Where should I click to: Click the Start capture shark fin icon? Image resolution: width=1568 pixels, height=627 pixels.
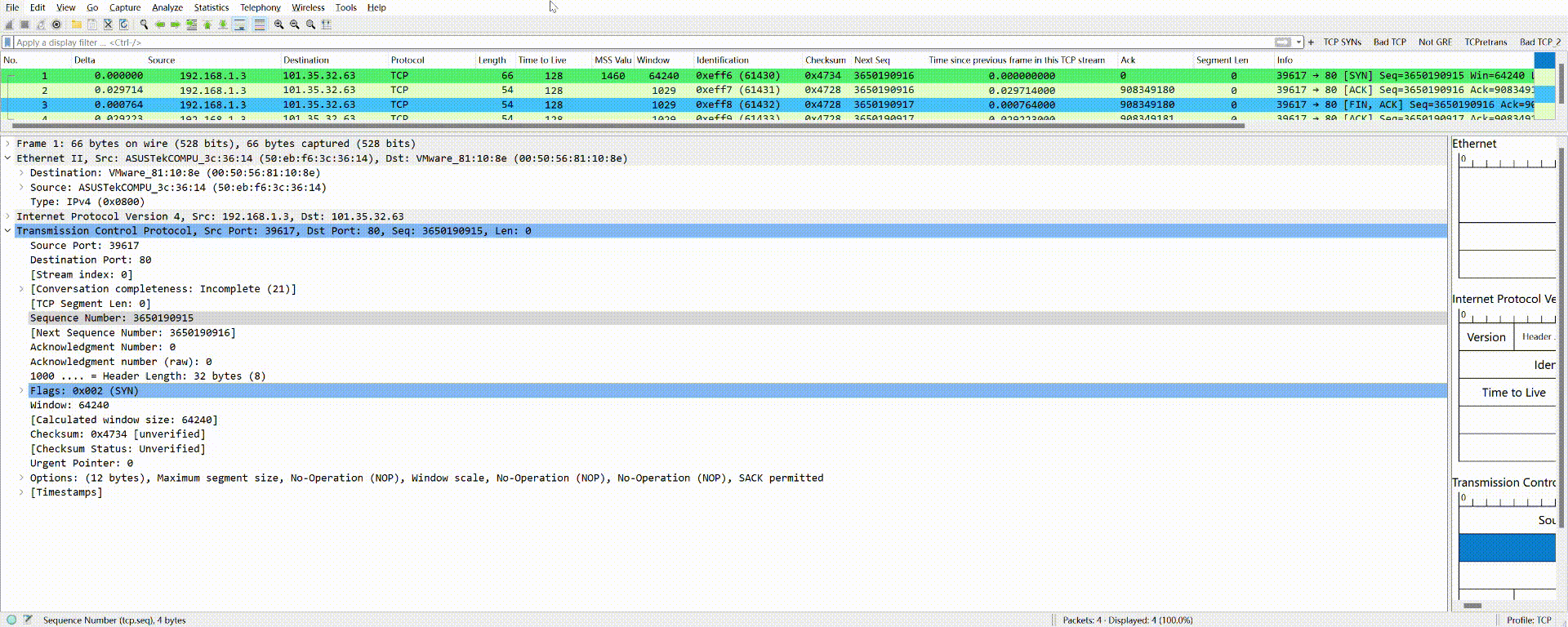coord(9,24)
